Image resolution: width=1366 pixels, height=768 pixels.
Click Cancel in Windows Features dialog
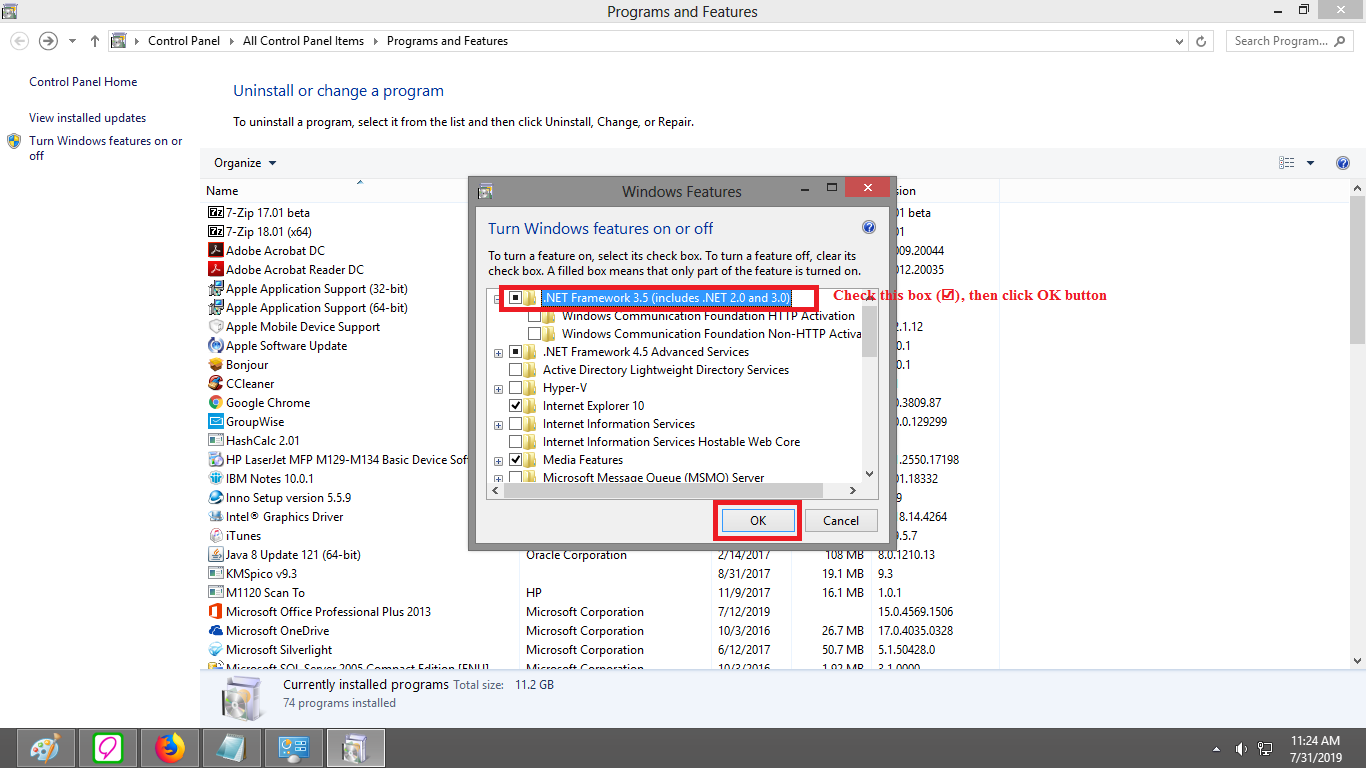point(841,520)
